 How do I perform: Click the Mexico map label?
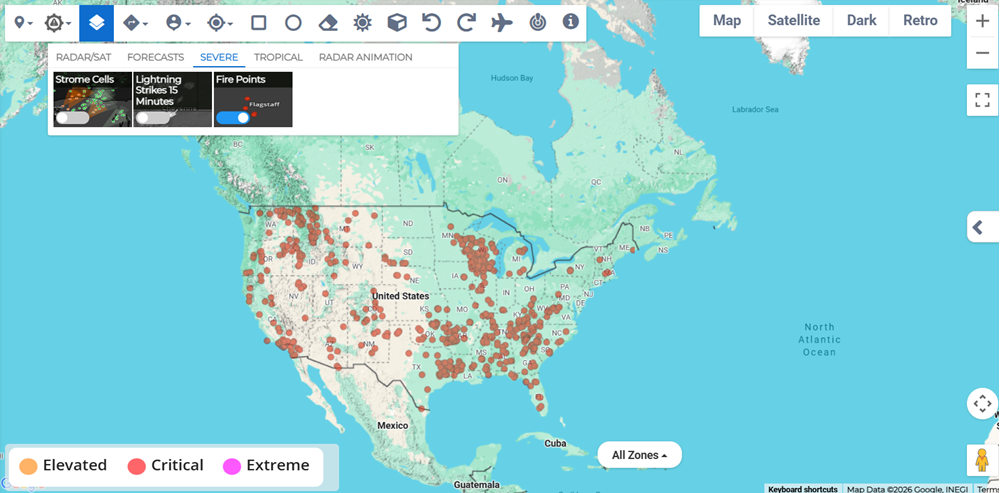coord(392,425)
